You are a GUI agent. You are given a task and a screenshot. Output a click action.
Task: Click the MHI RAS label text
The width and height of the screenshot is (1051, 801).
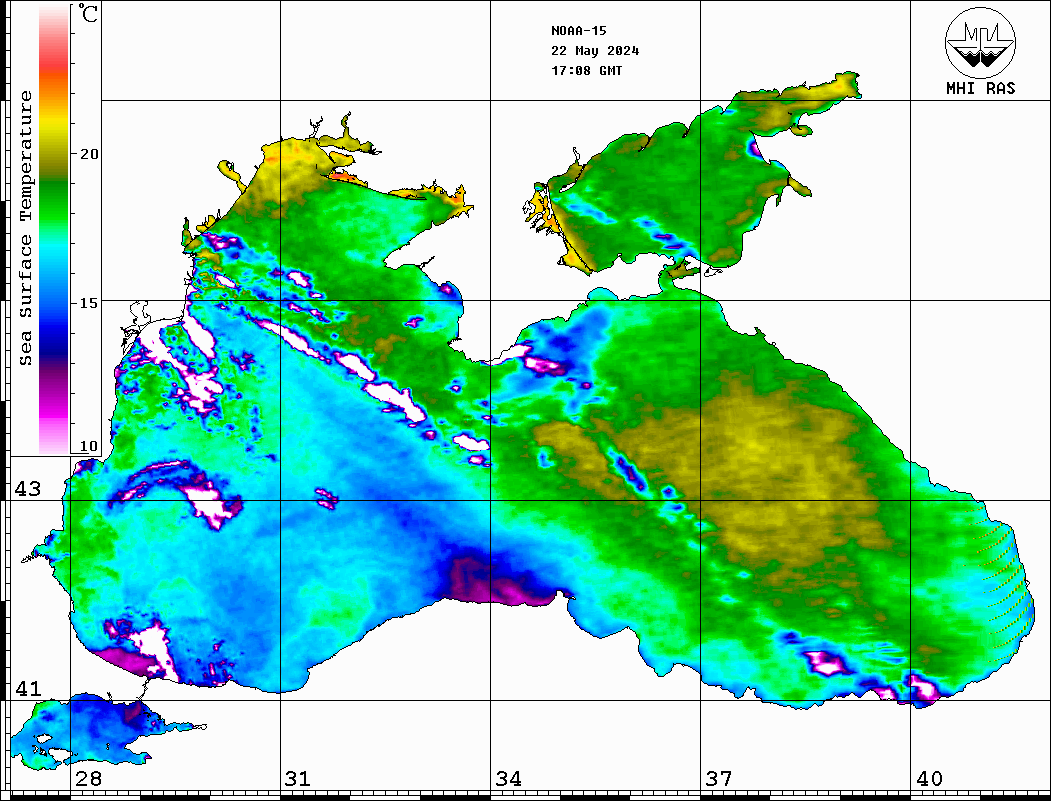point(980,88)
